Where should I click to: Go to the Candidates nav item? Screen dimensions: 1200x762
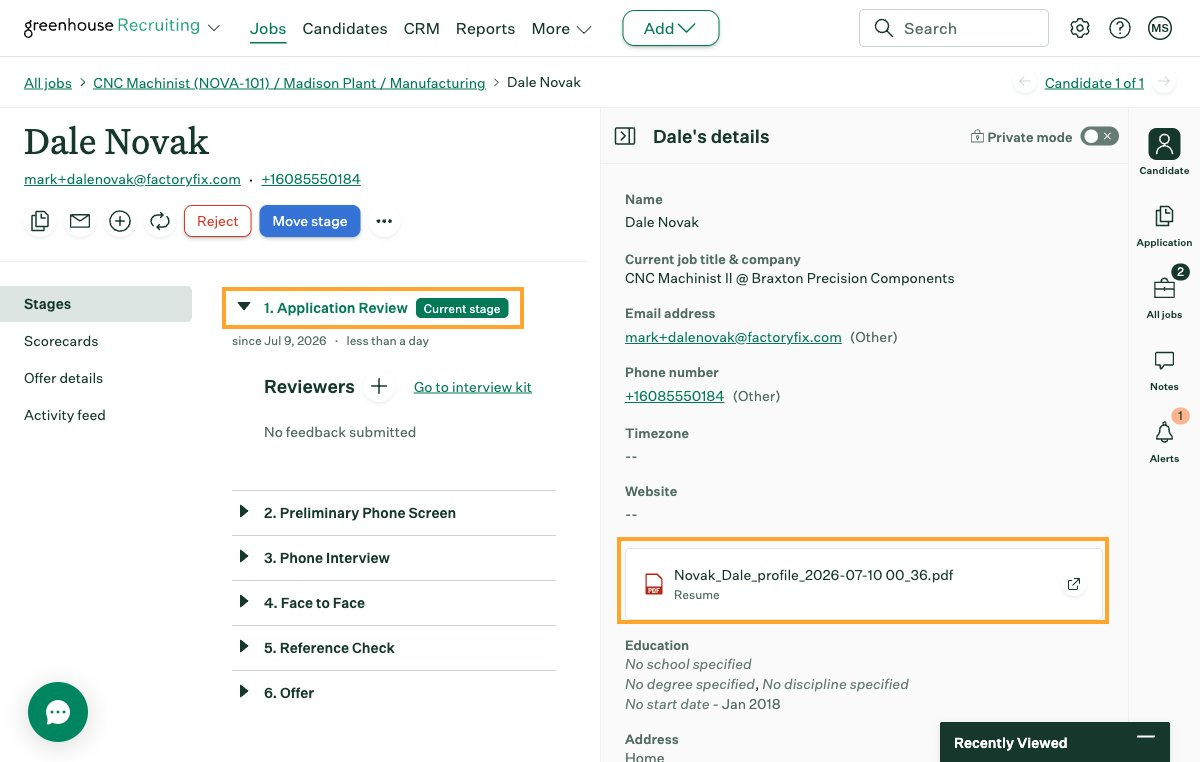(345, 28)
